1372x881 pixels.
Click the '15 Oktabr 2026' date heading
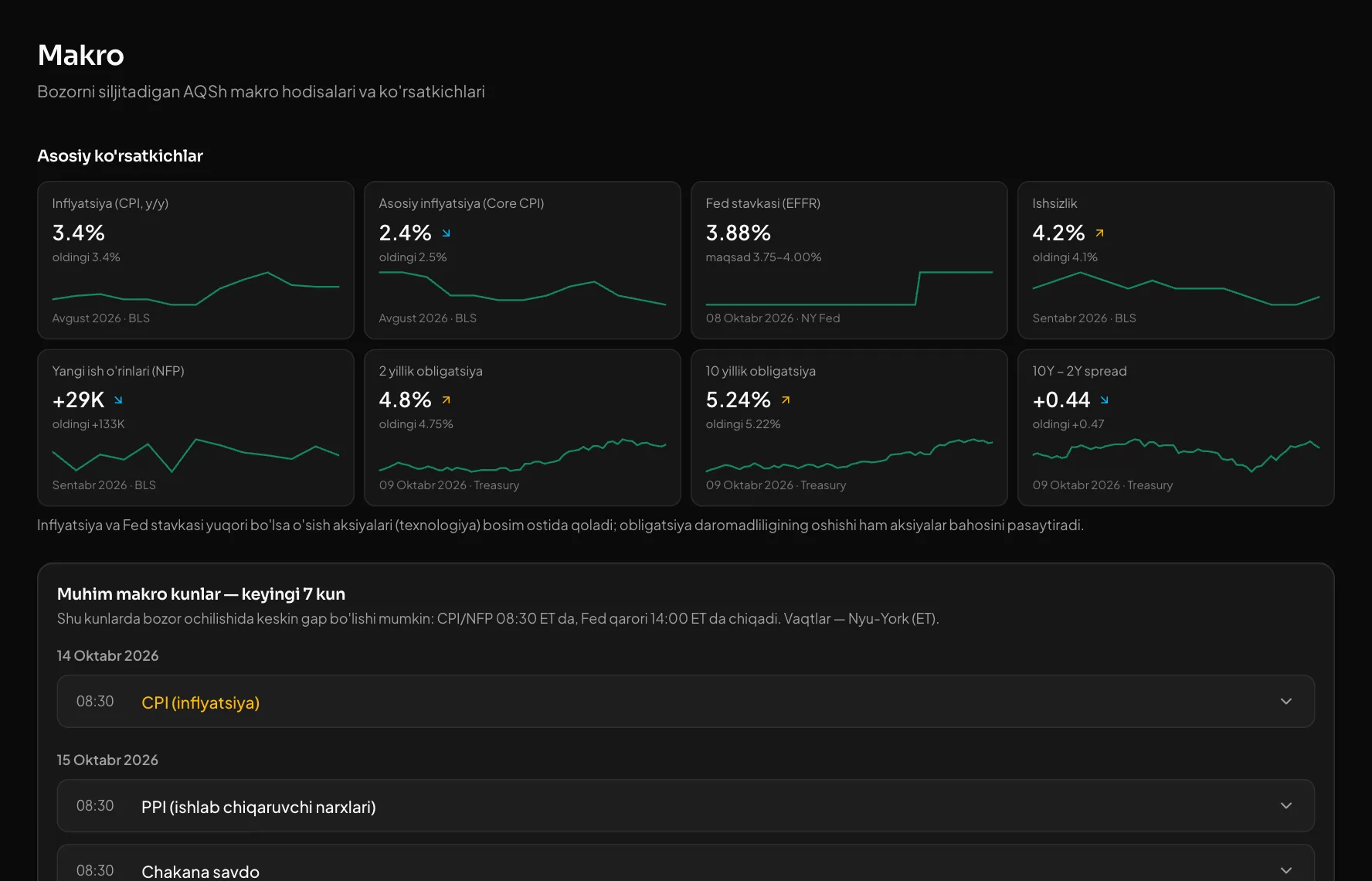(x=107, y=760)
